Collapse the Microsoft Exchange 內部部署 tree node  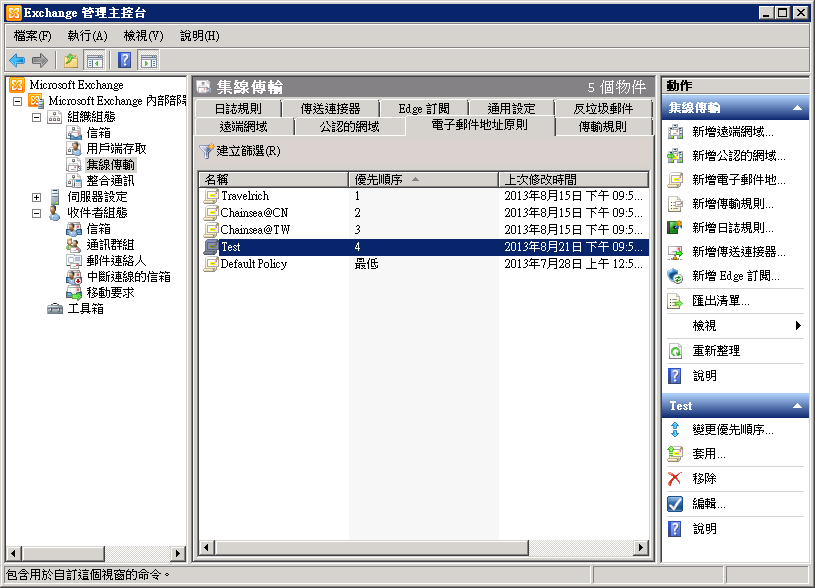click(18, 101)
